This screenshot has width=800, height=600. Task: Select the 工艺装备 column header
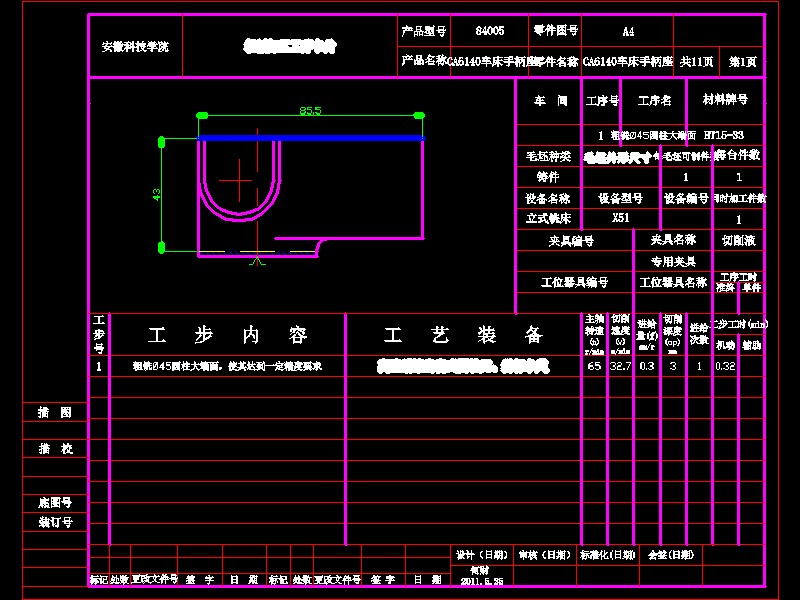[x=463, y=335]
